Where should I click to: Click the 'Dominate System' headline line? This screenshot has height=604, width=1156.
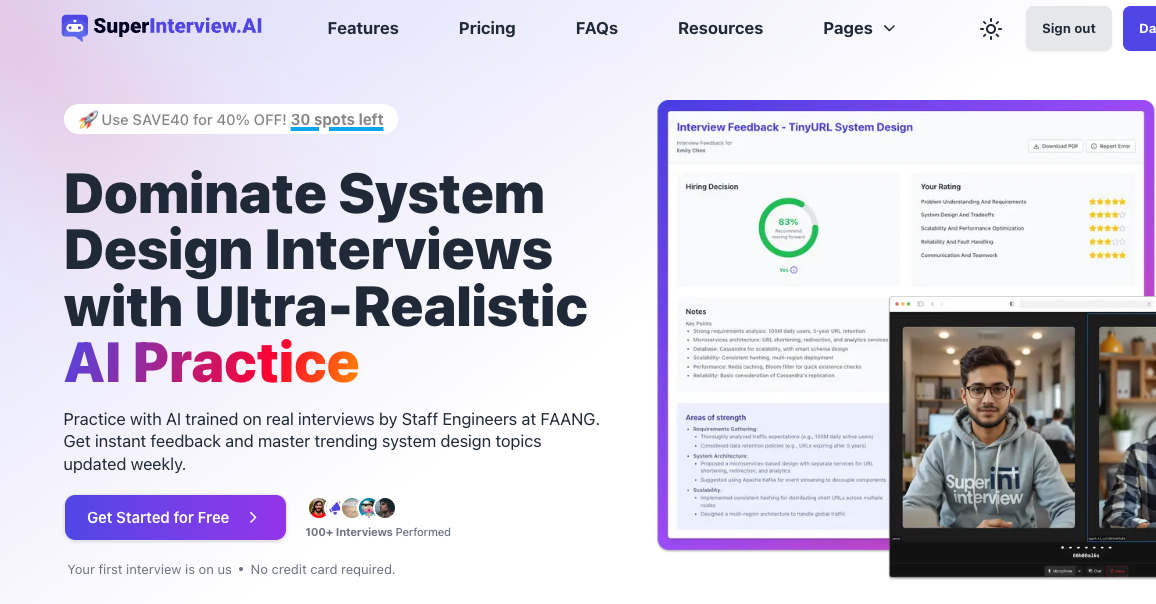click(304, 194)
